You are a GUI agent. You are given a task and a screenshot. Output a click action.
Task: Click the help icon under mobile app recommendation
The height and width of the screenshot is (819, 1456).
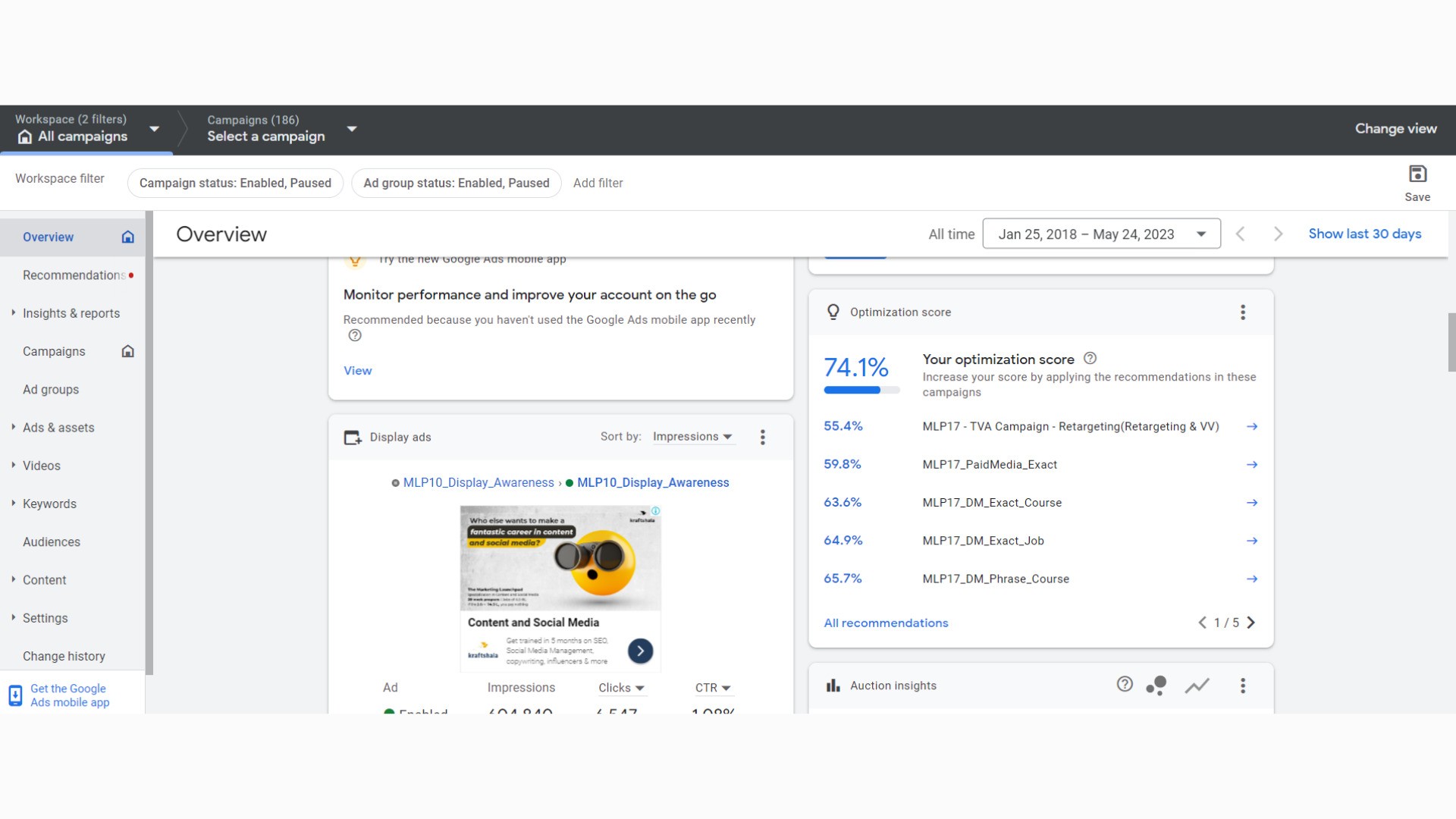click(355, 335)
